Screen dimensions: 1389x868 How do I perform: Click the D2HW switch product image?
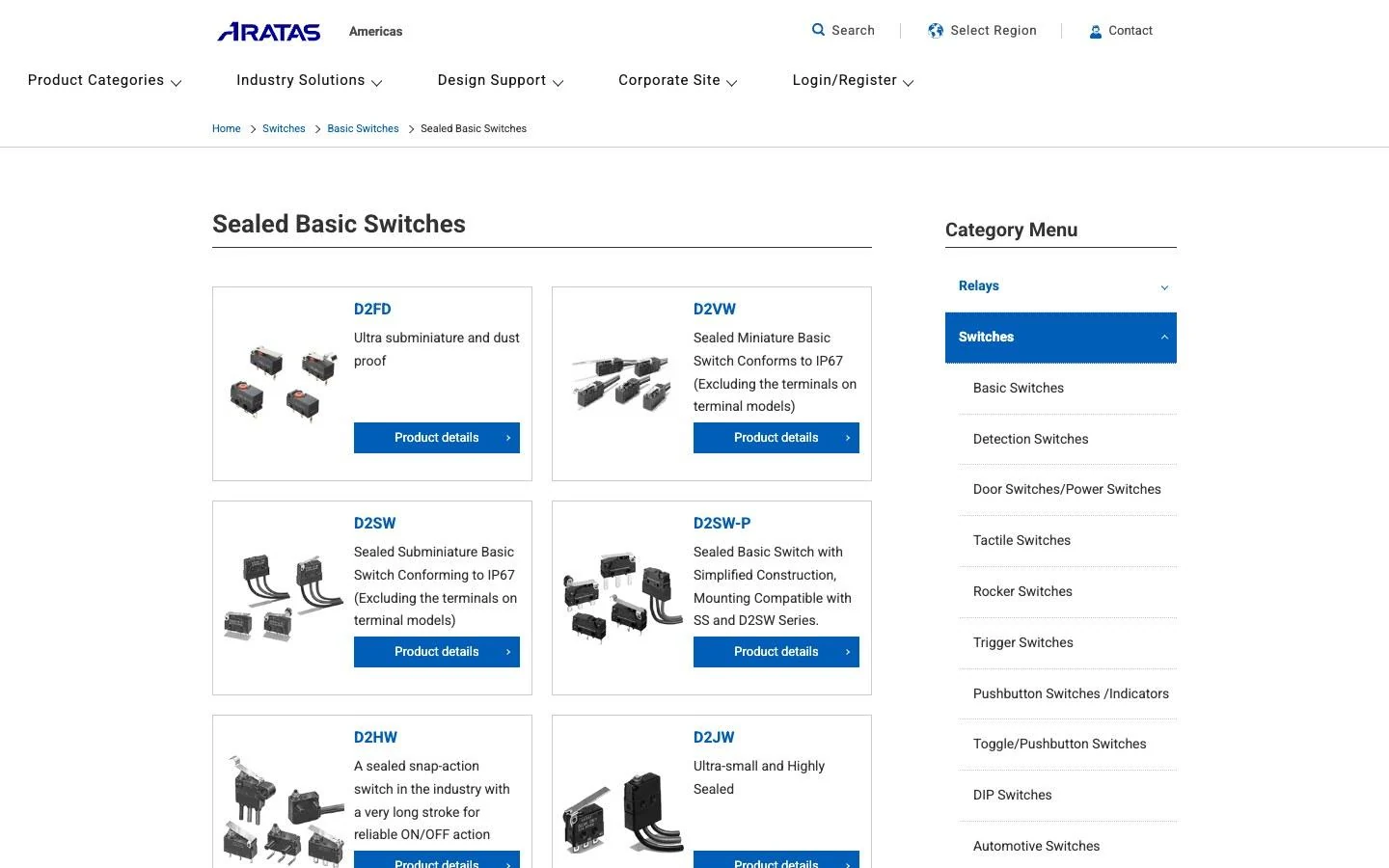(284, 810)
